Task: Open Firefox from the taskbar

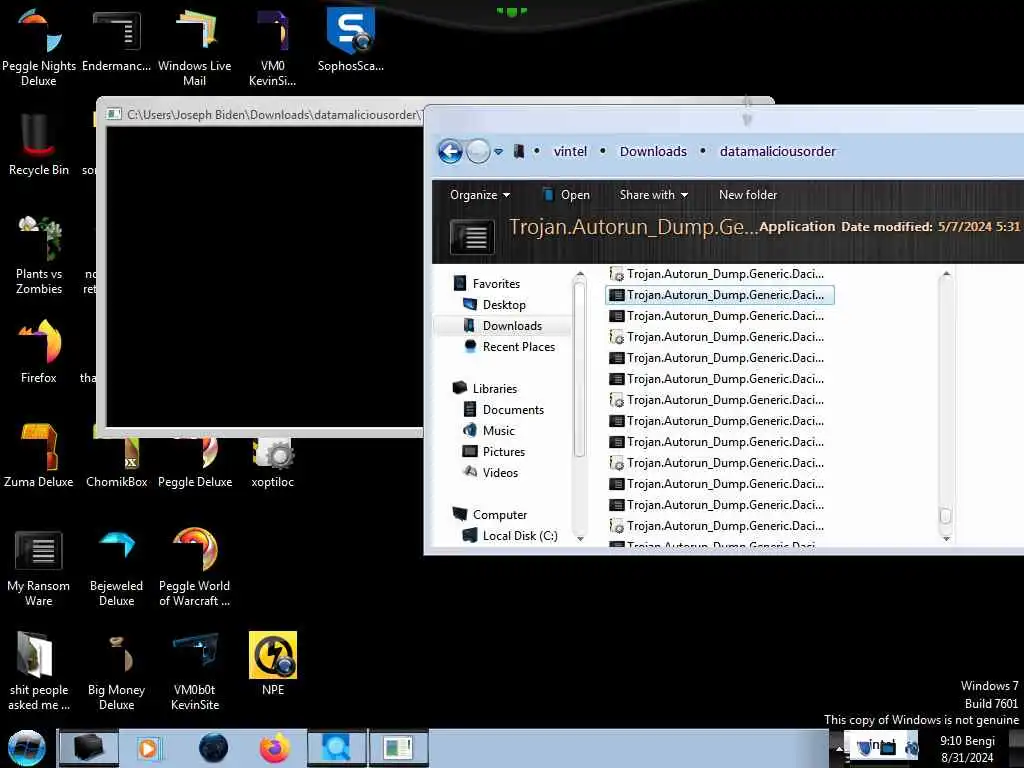Action: [274, 748]
